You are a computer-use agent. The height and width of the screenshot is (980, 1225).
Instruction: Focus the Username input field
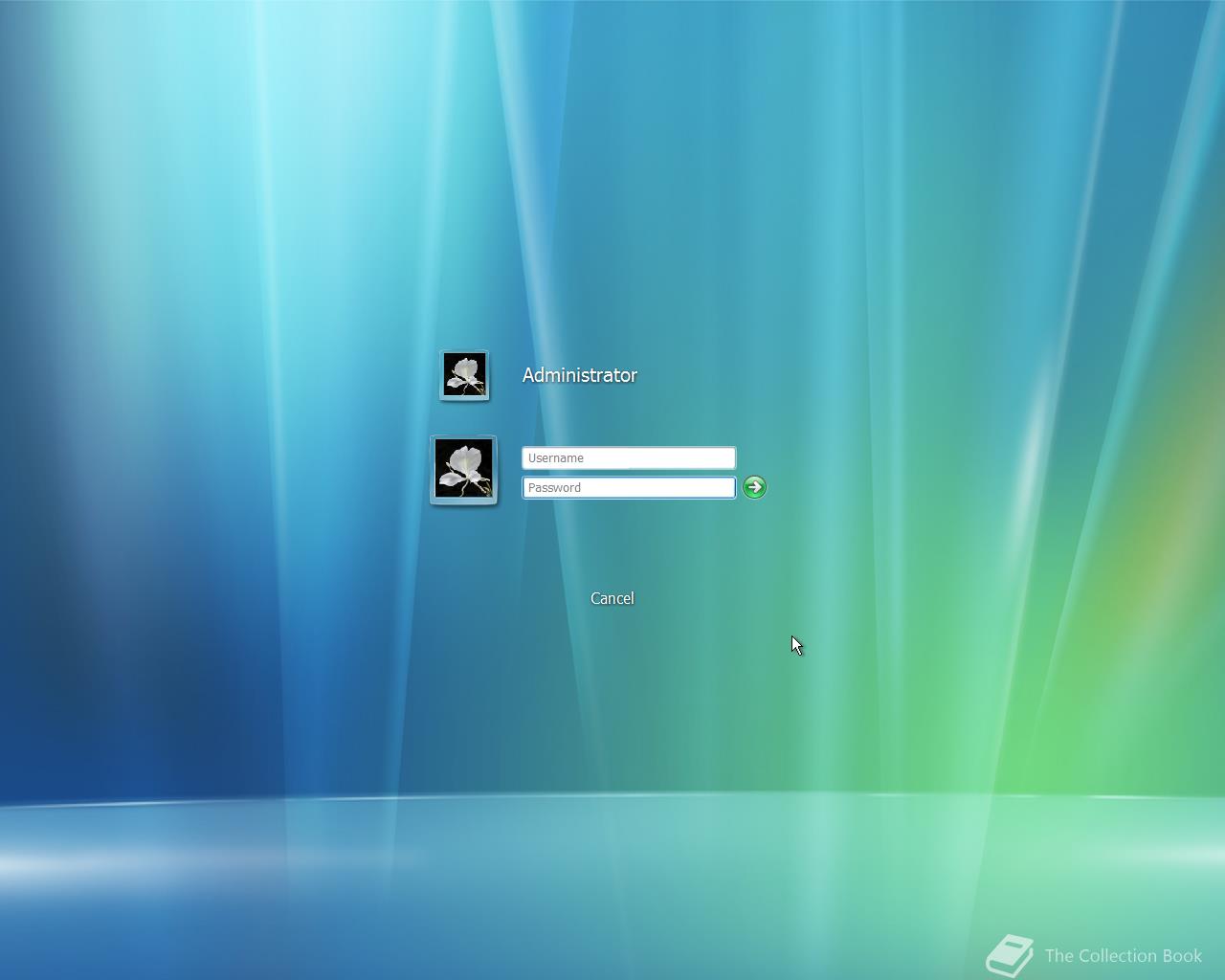click(629, 457)
